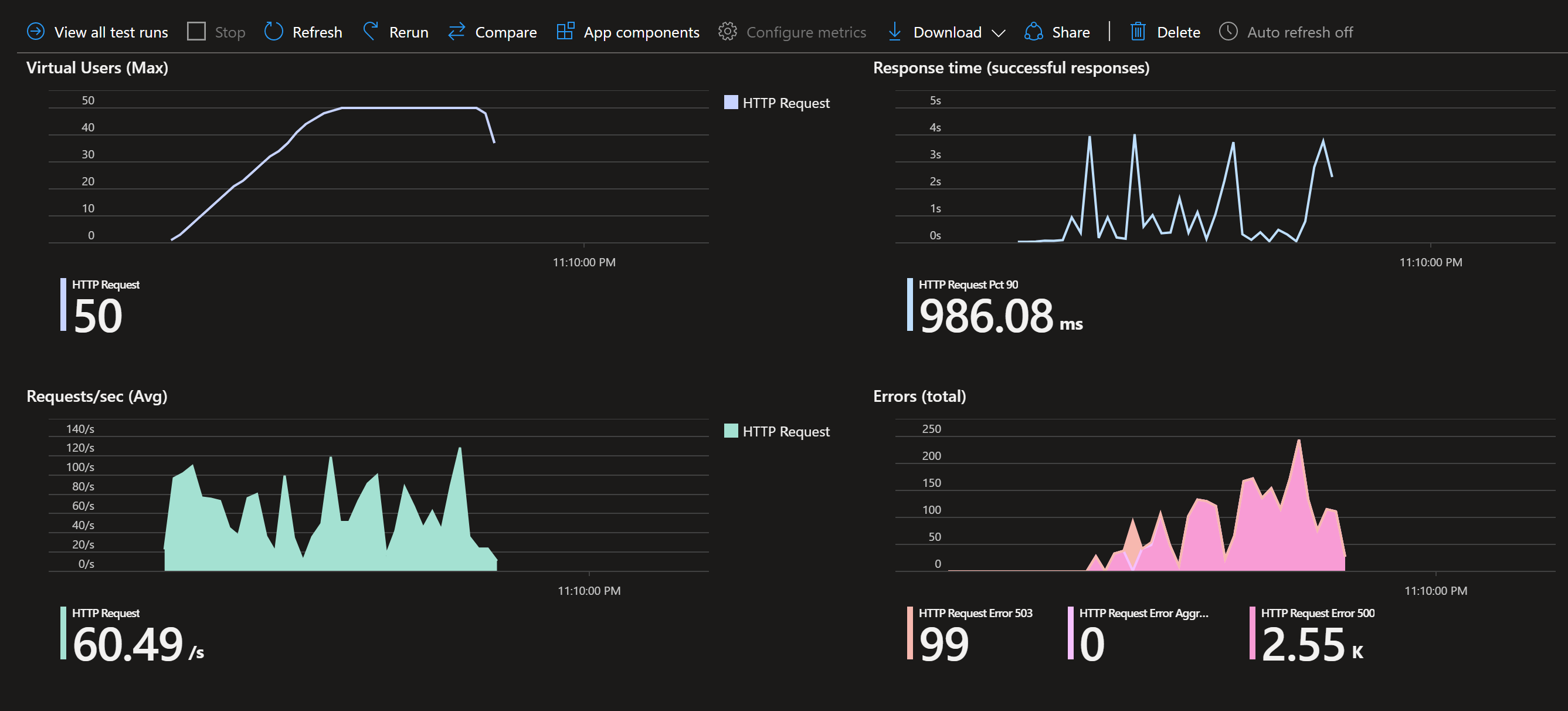1568x711 pixels.
Task: Choose Refresh in the toolbar
Action: pyautogui.click(x=317, y=32)
